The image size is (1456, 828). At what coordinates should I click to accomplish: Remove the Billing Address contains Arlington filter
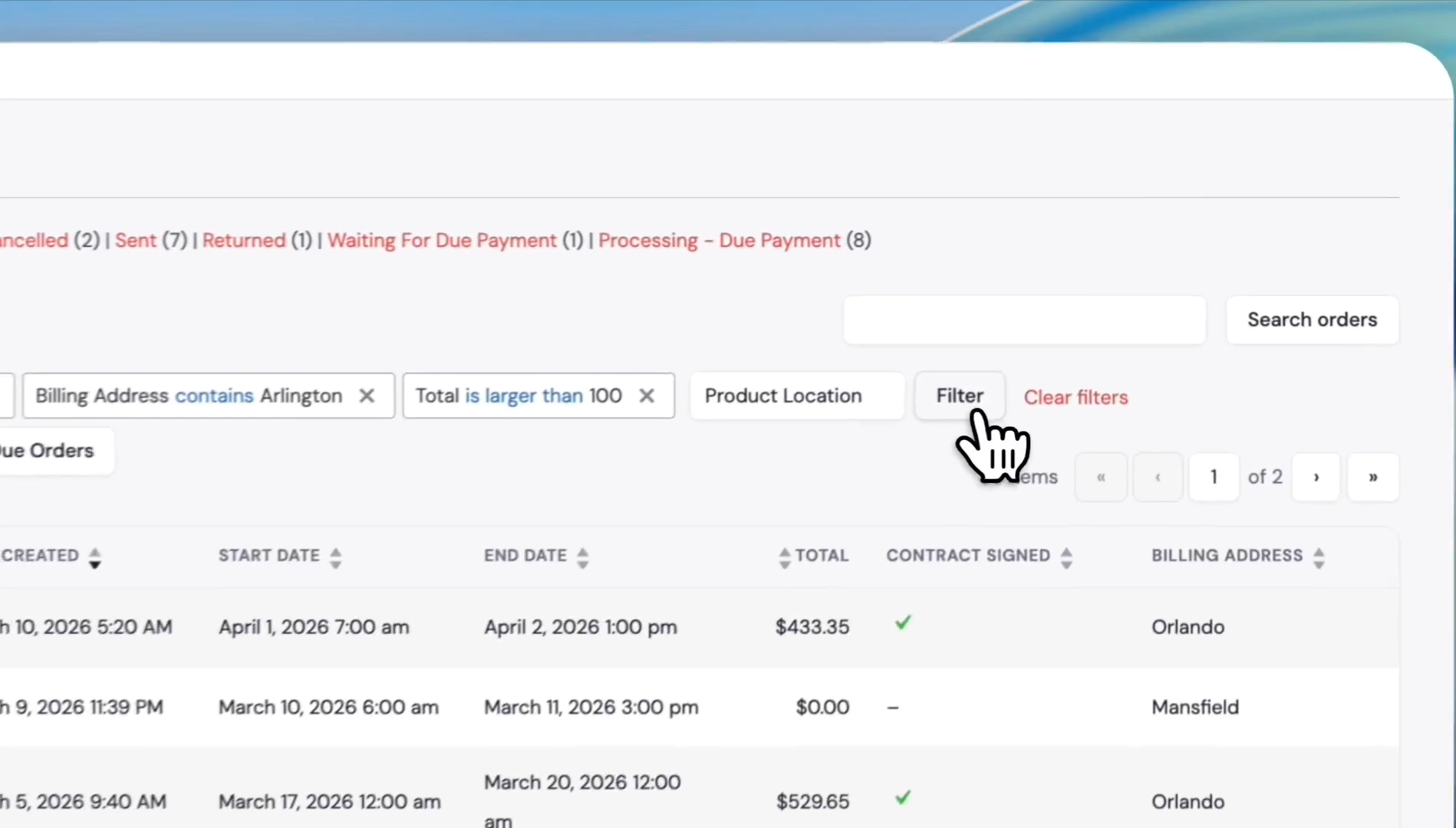click(367, 396)
